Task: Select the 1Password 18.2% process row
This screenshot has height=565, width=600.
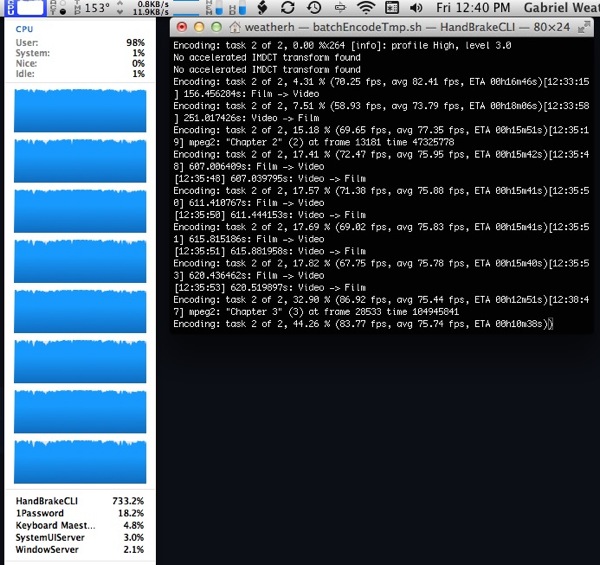Action: [x=80, y=513]
